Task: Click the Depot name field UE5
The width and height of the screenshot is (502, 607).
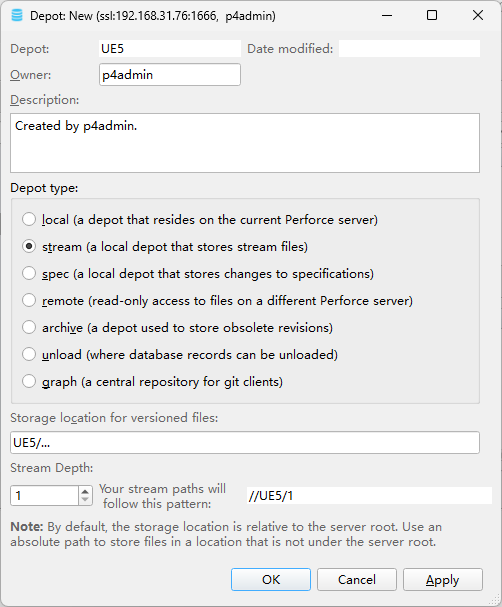Action: (170, 49)
